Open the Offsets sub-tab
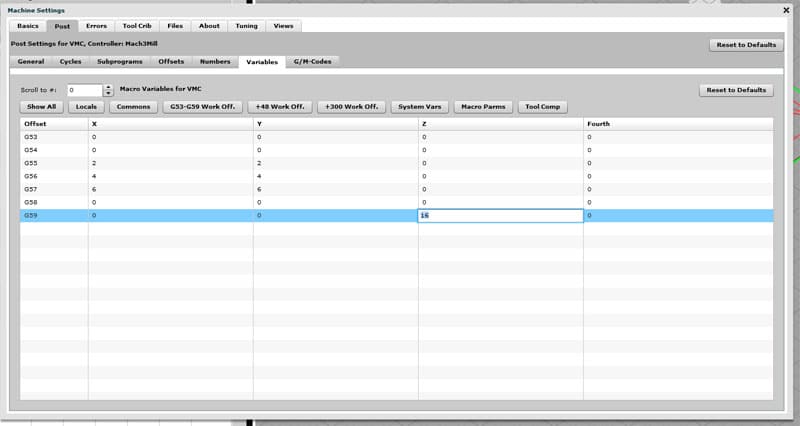800x426 pixels. coord(171,62)
